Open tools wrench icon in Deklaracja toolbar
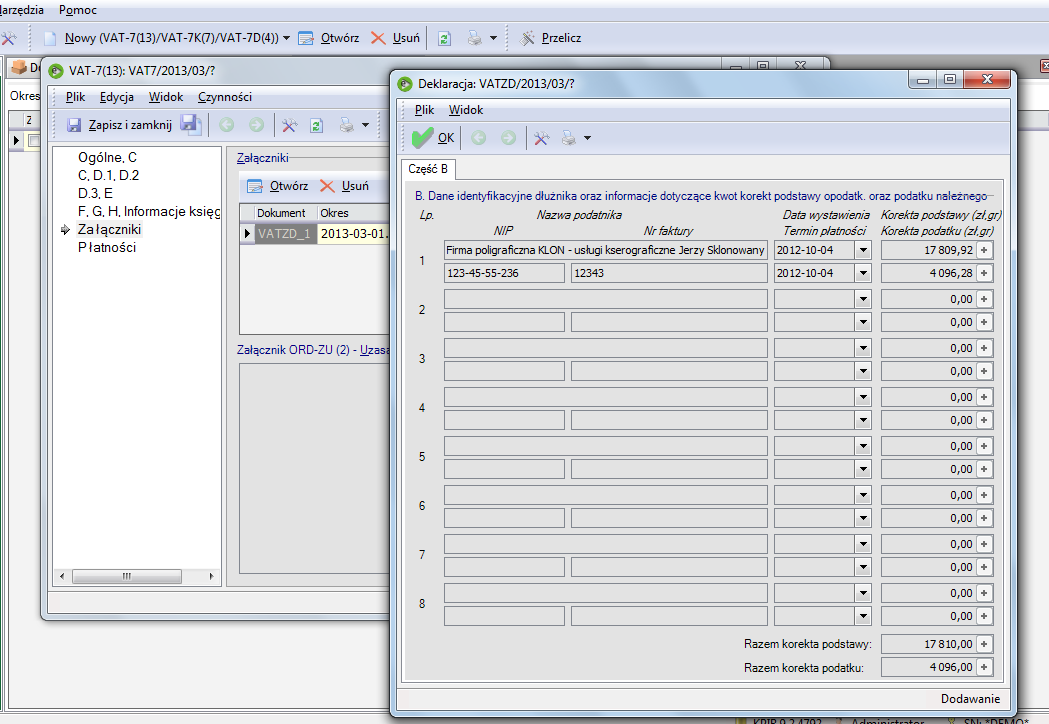This screenshot has height=724, width=1049. coord(541,139)
